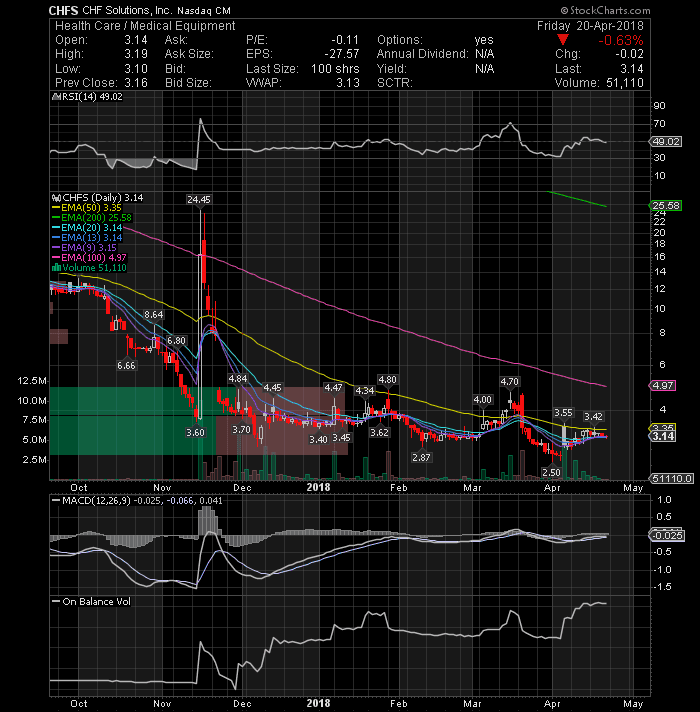700x712 pixels.
Task: Click the Options yes value
Action: [484, 40]
